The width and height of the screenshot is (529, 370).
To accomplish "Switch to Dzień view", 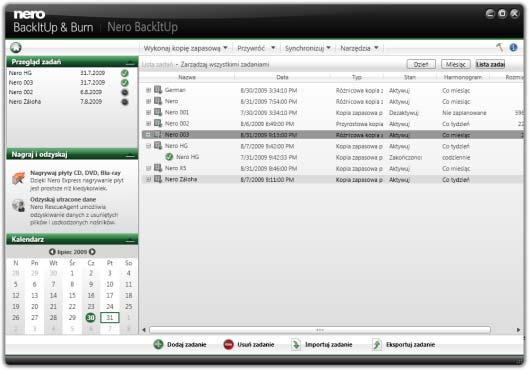I will click(421, 64).
